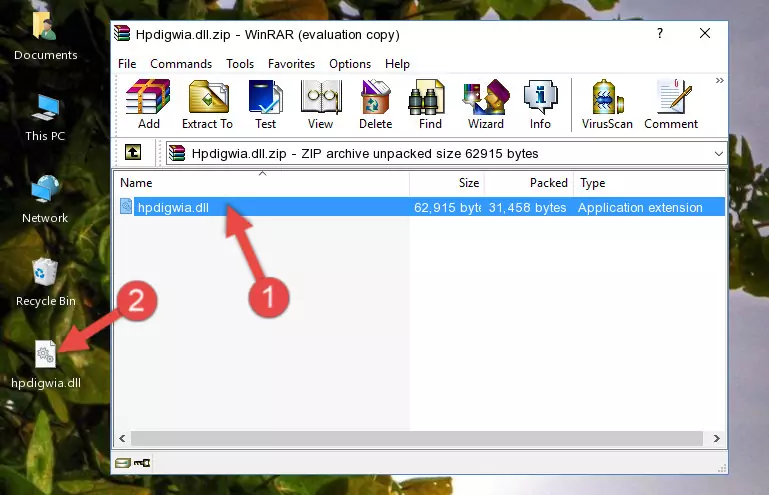Open the Options menu
Screen dimensions: 769x495
pos(350,64)
